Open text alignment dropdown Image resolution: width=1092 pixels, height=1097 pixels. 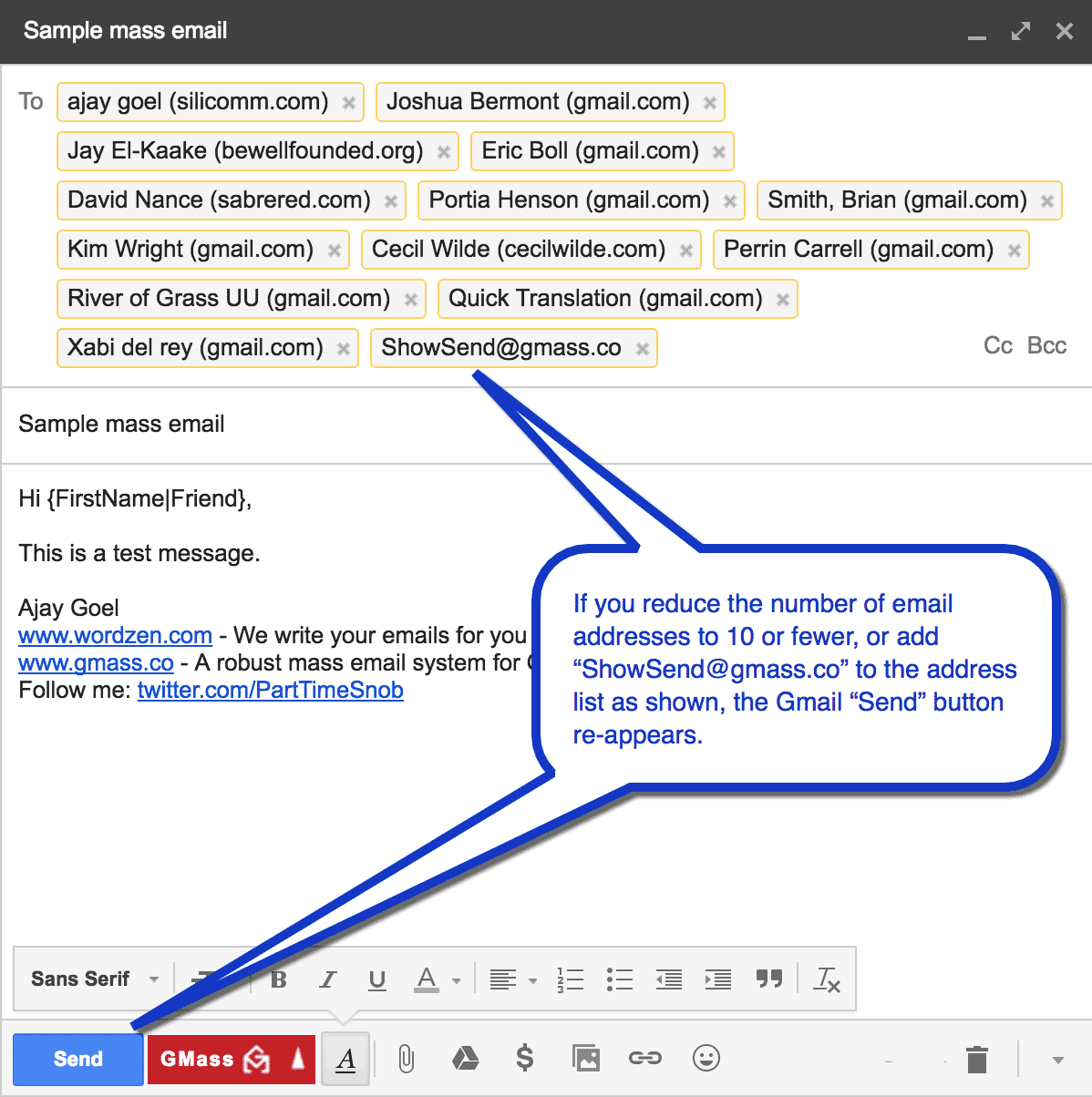click(x=512, y=979)
